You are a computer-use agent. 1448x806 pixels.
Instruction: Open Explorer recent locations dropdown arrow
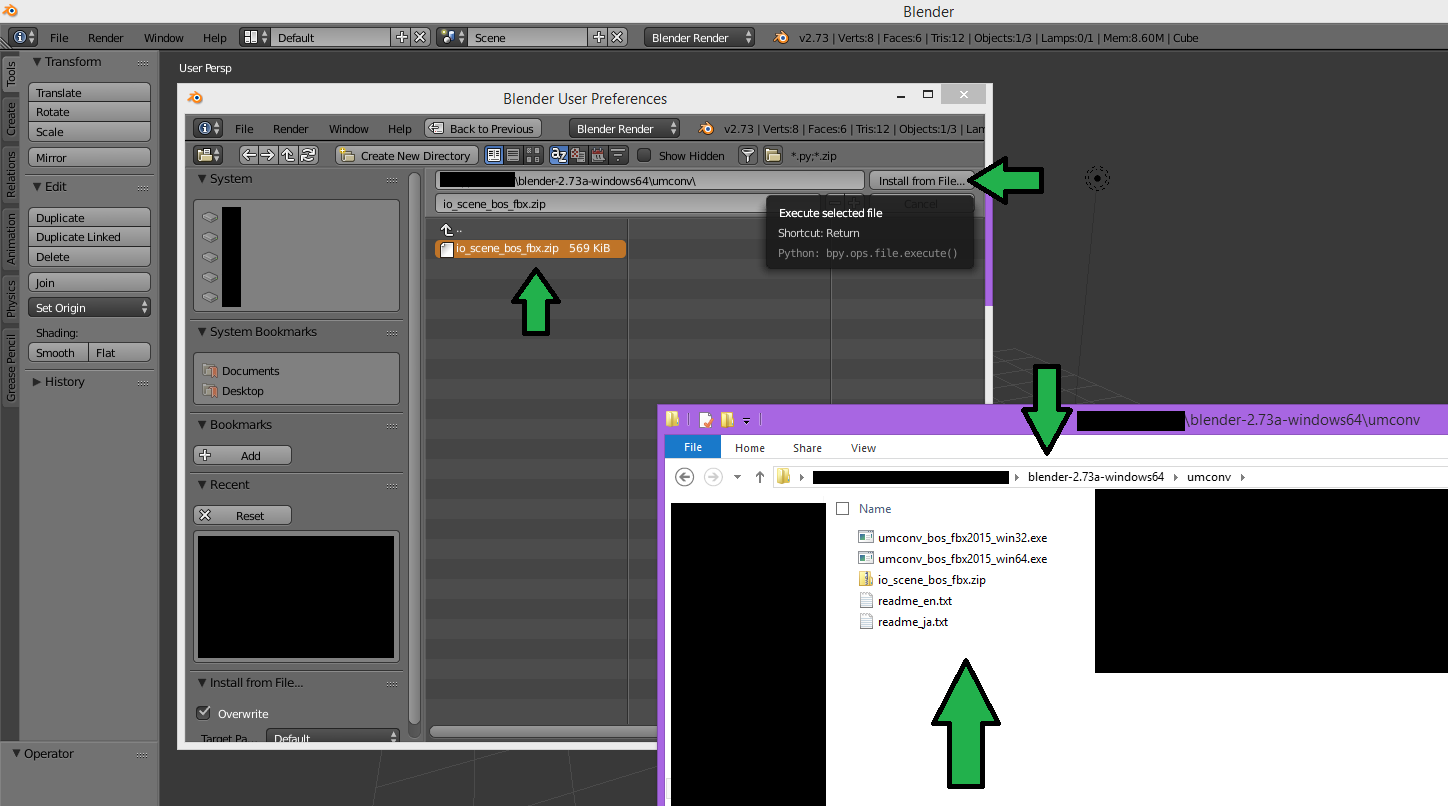coord(737,477)
